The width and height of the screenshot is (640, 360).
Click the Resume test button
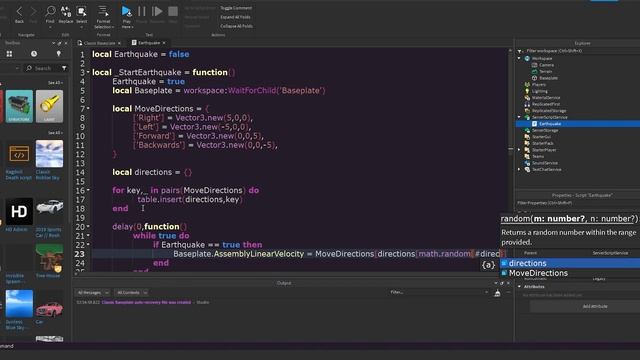(157, 14)
